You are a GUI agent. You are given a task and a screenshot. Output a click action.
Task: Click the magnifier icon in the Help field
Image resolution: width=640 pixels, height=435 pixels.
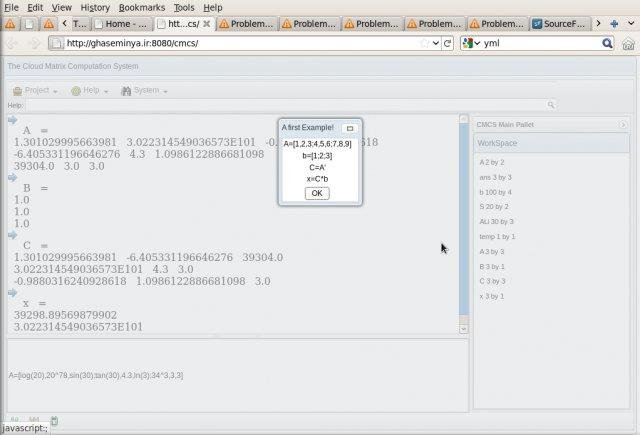pos(551,105)
